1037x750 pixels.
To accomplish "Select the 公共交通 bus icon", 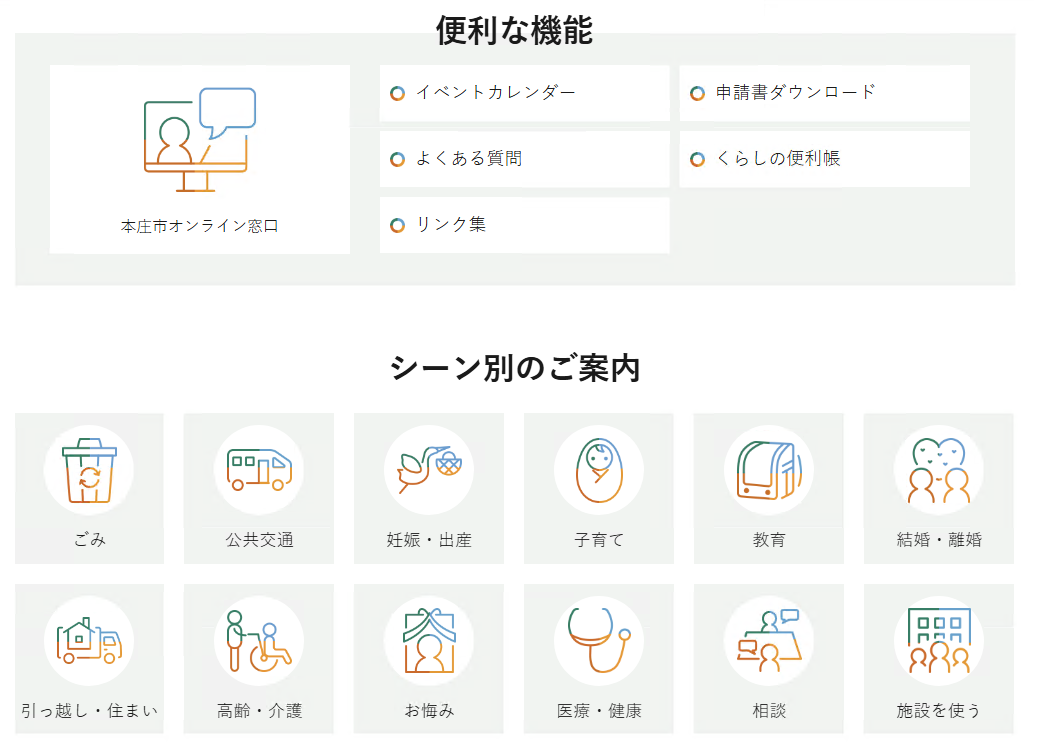I will [259, 469].
